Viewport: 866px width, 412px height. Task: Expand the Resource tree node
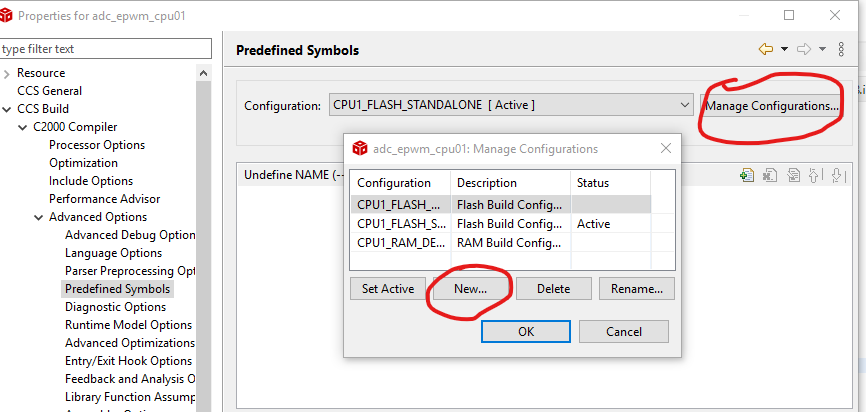click(x=8, y=73)
